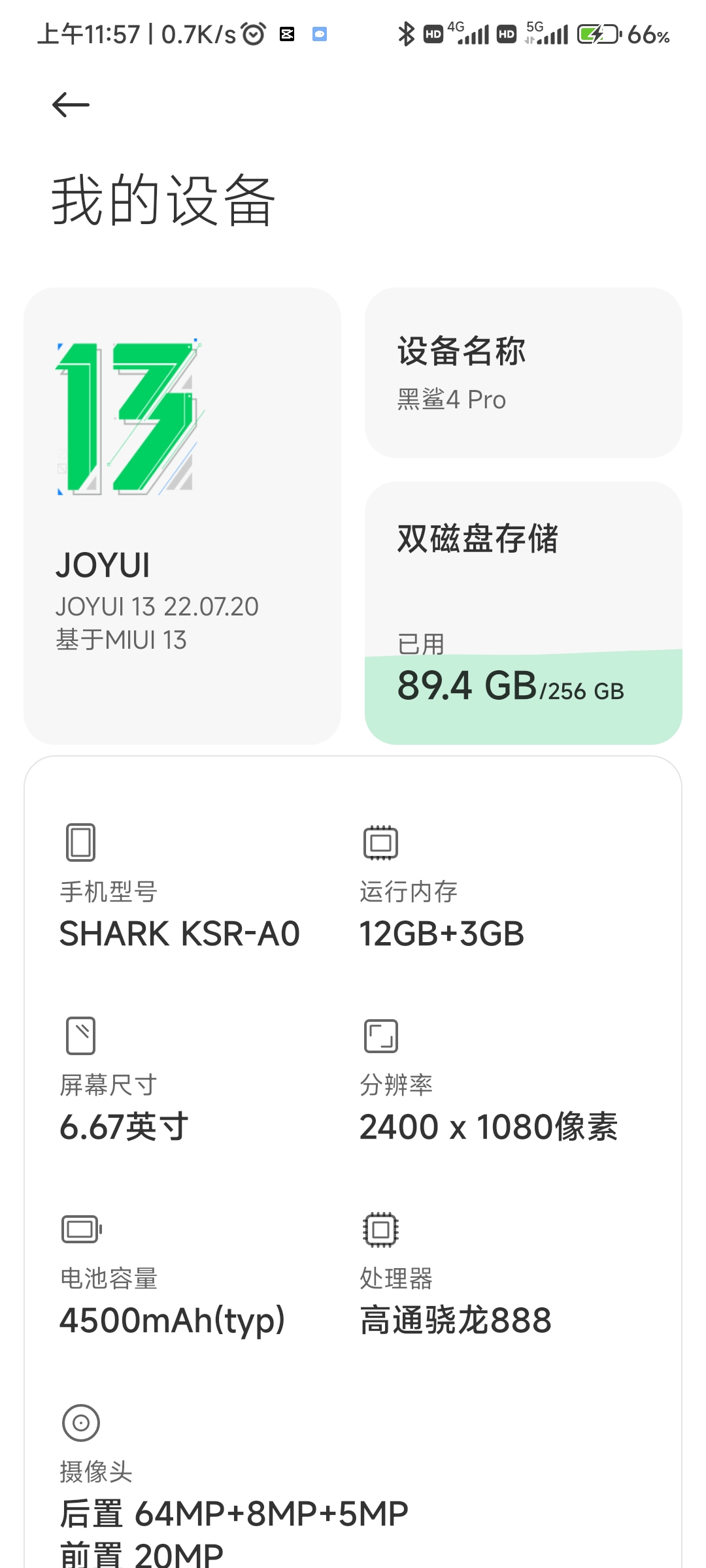Tap the camera lens icon

click(x=81, y=1422)
